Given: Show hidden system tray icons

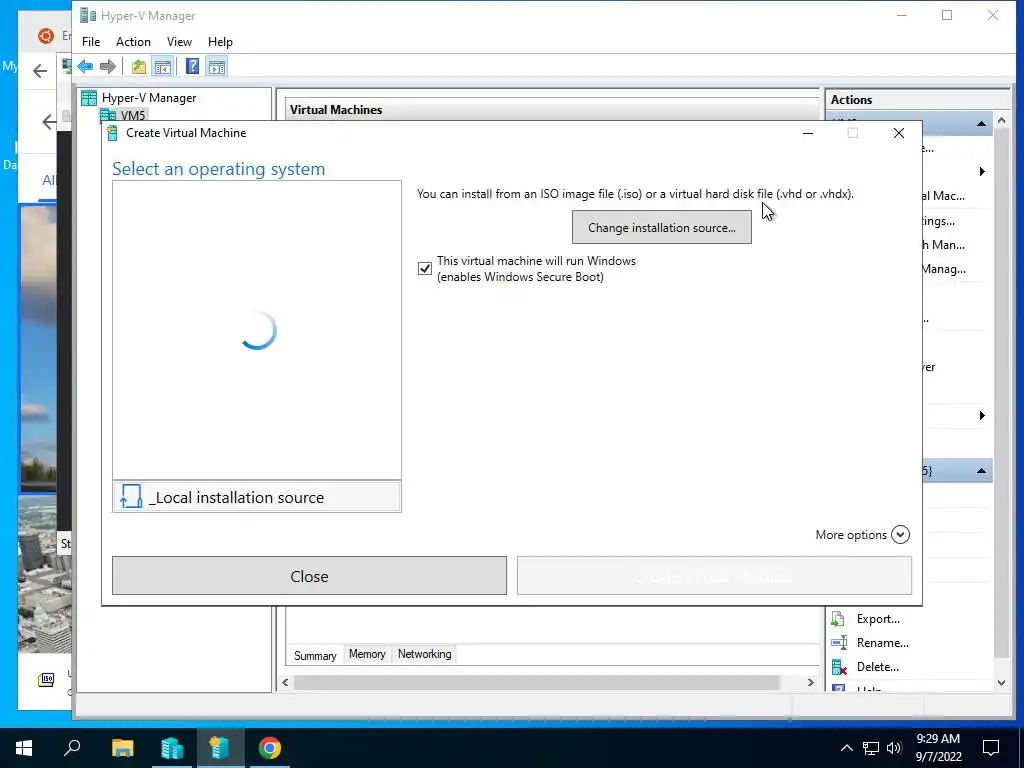Looking at the screenshot, I should [846, 748].
